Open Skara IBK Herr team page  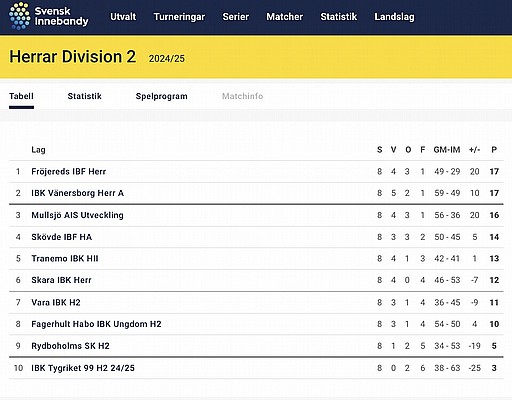tap(61, 280)
